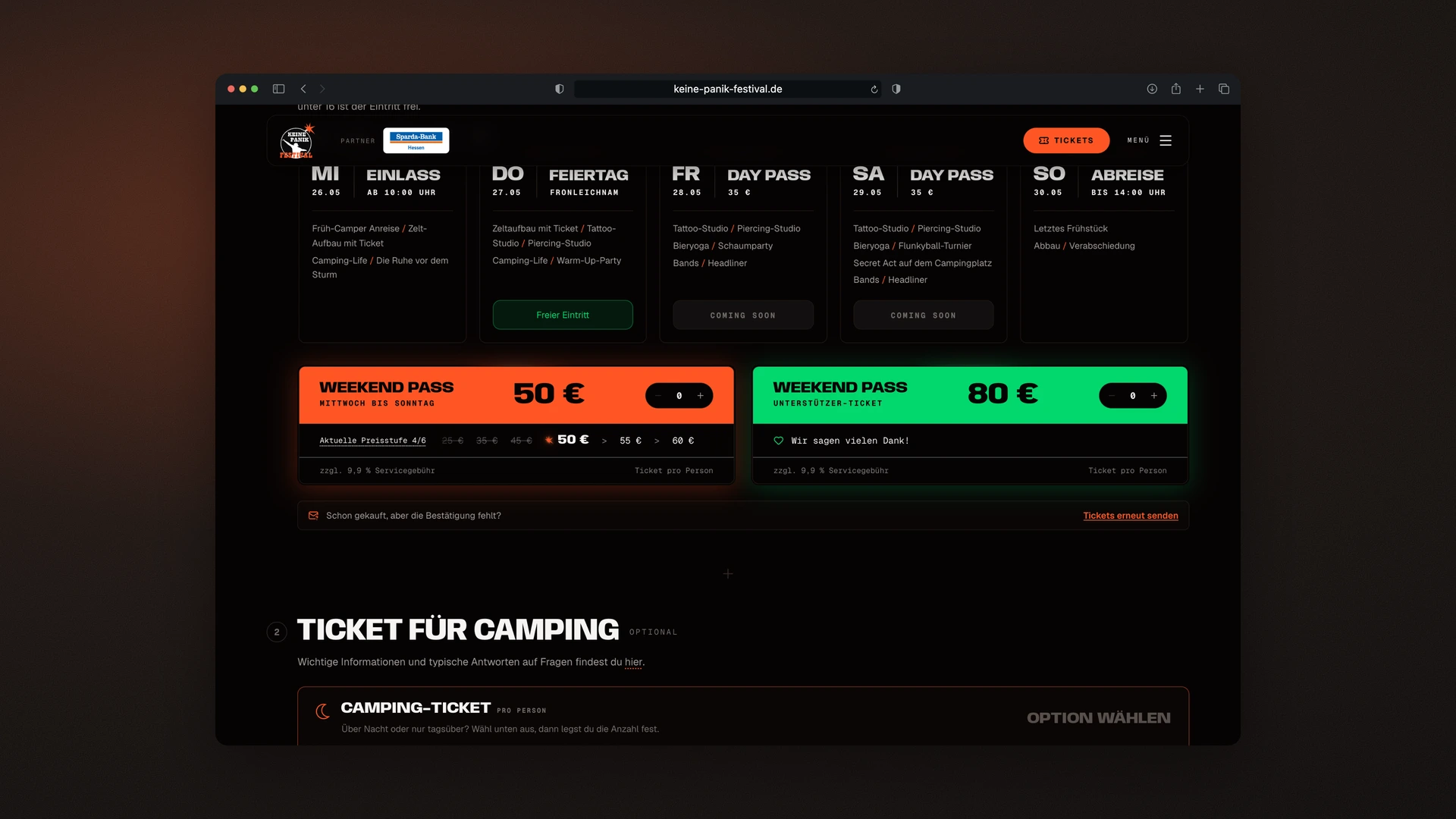Click the Tickets erneut senden link

coord(1131,516)
